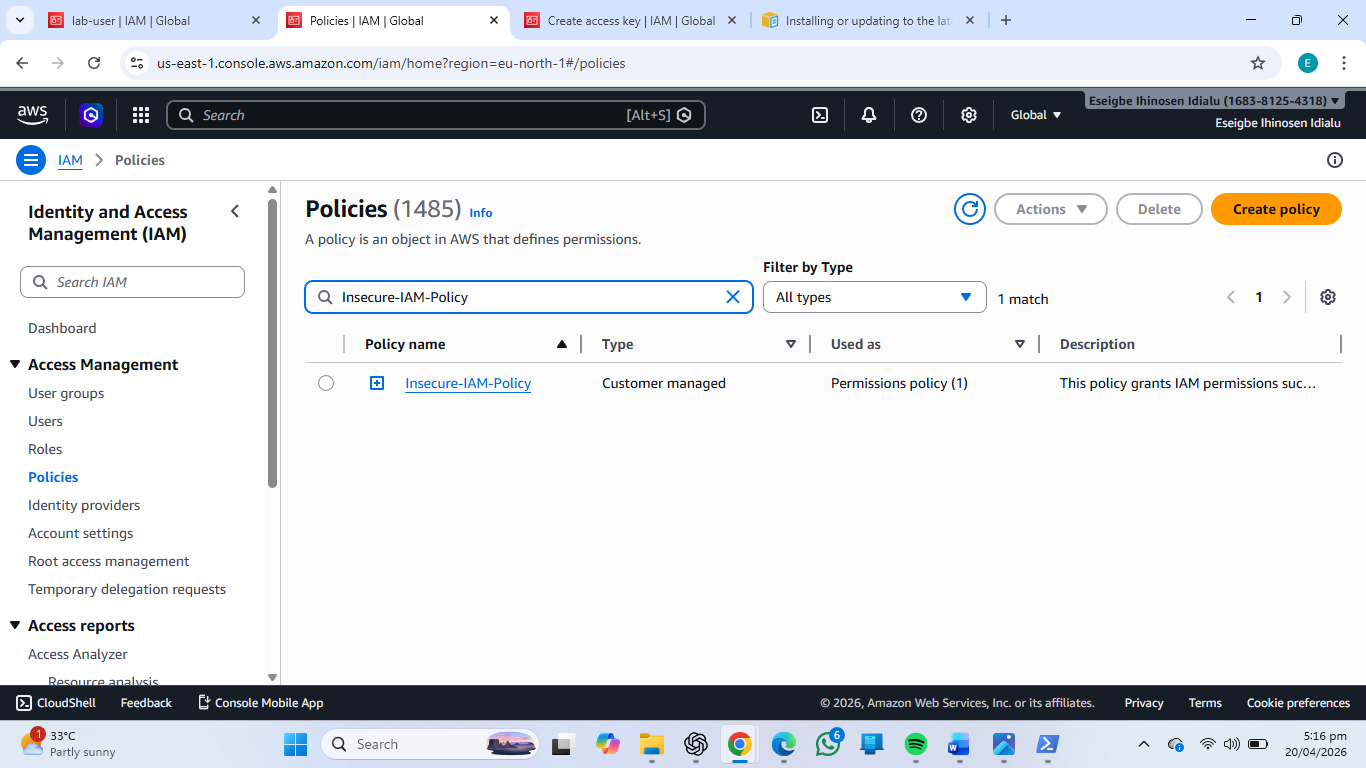Open the Type column filter arrow
The width and height of the screenshot is (1366, 768).
pyautogui.click(x=791, y=344)
